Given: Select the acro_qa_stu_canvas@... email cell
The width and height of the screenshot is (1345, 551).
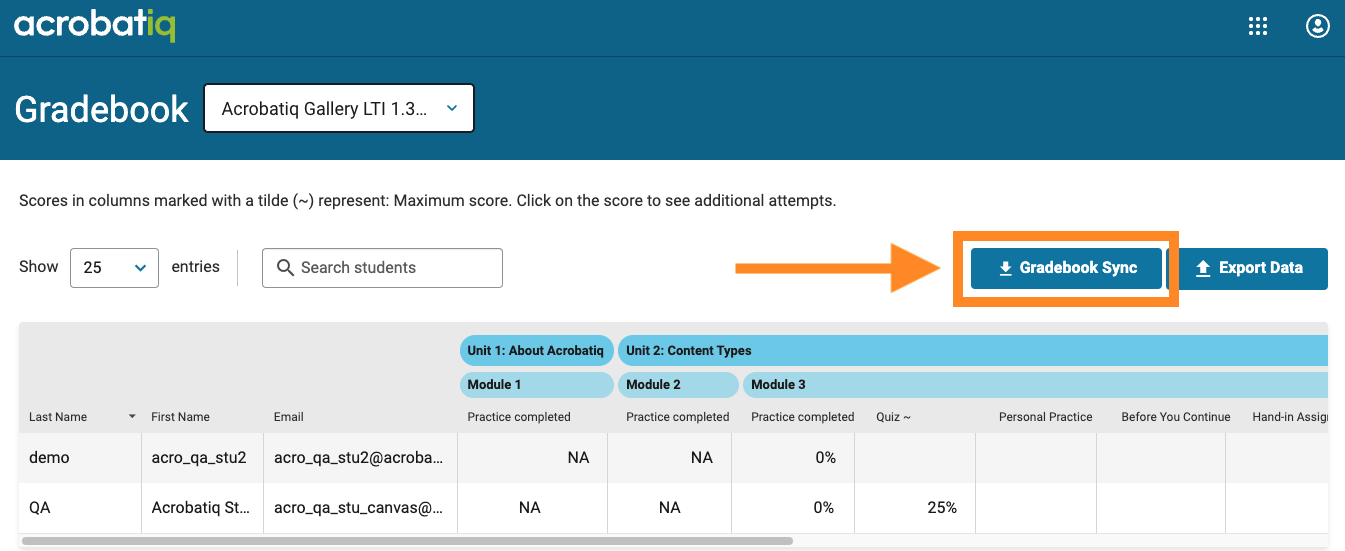Looking at the screenshot, I should (x=360, y=508).
